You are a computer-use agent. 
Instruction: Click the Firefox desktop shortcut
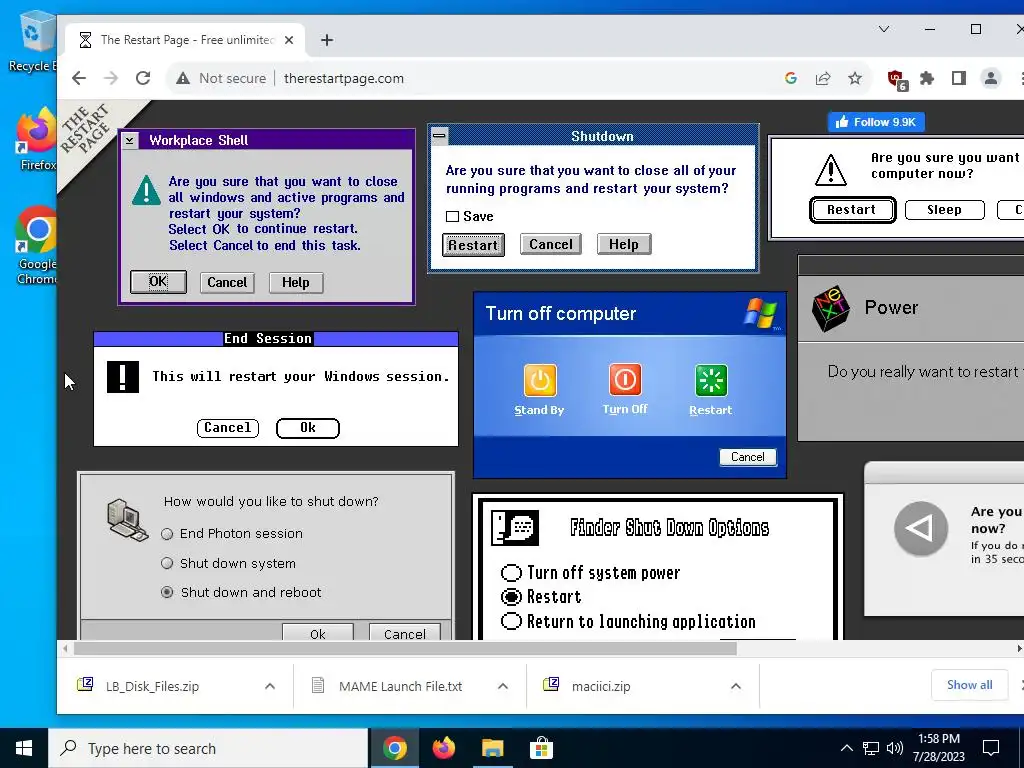point(35,140)
